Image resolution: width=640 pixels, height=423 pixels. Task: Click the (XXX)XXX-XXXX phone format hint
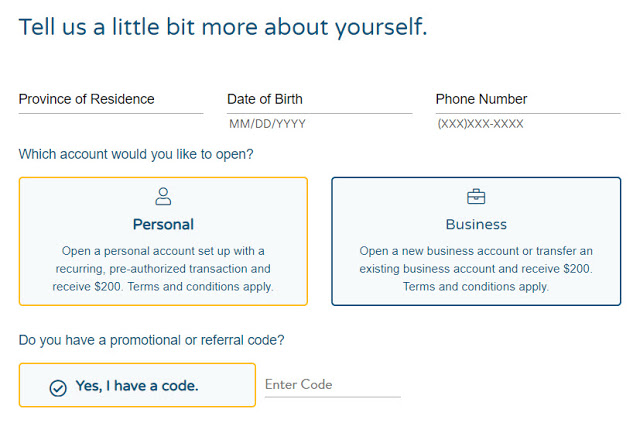(480, 125)
